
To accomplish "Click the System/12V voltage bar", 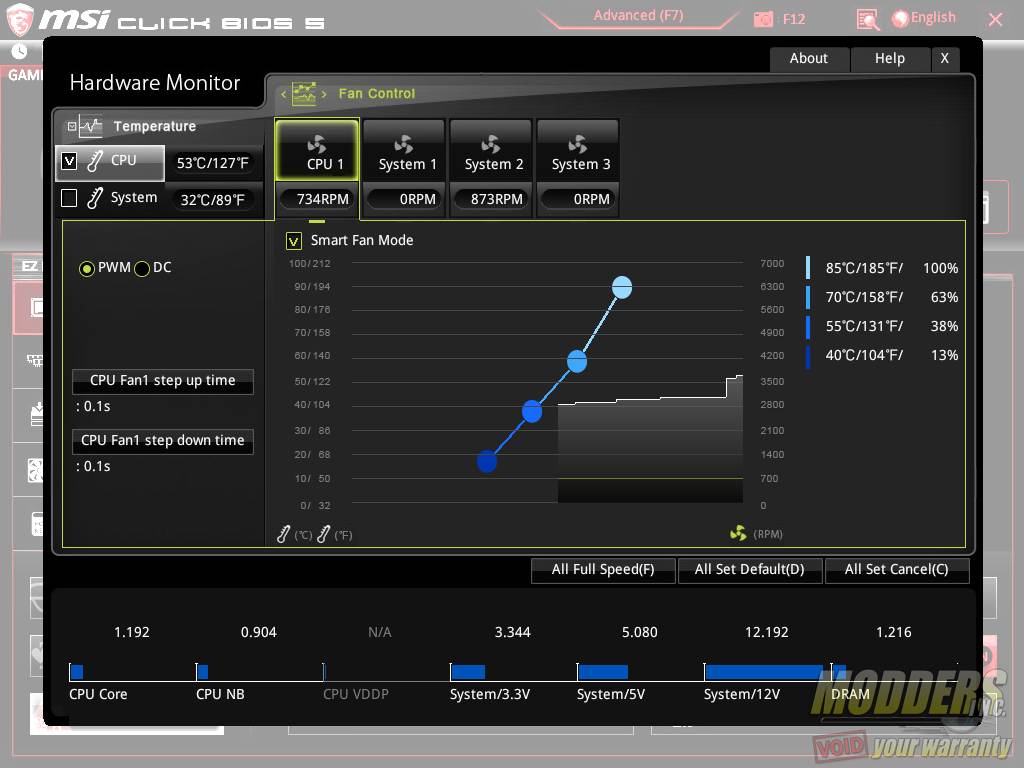I will tap(763, 672).
